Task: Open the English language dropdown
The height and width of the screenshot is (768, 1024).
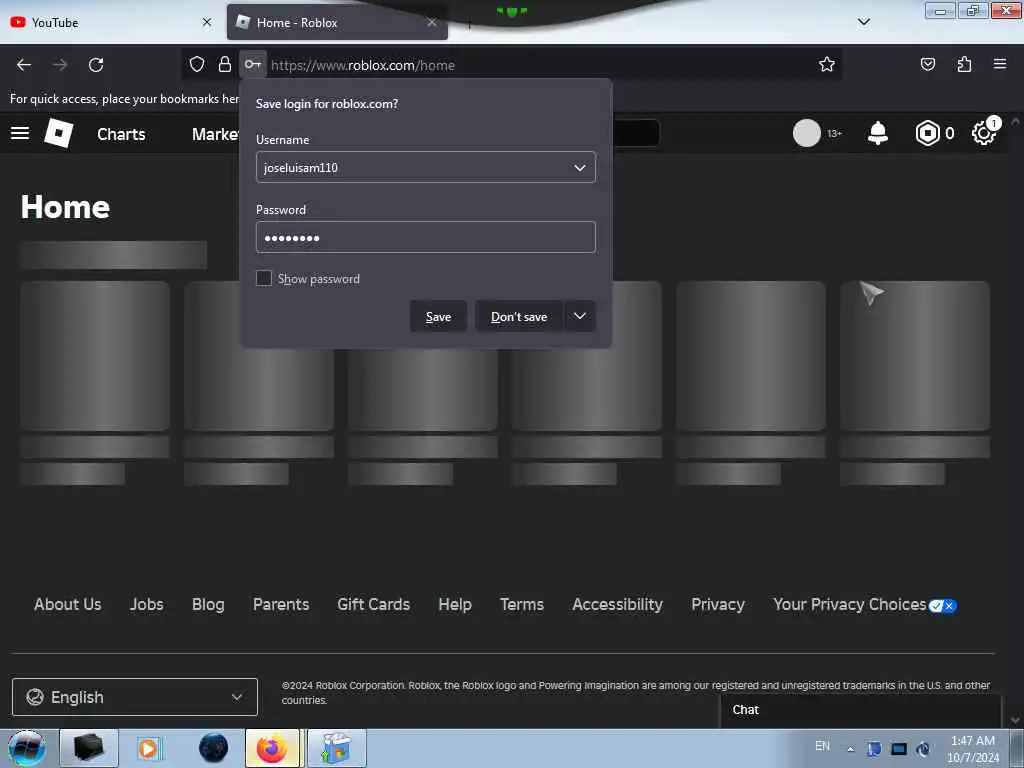Action: [x=135, y=697]
